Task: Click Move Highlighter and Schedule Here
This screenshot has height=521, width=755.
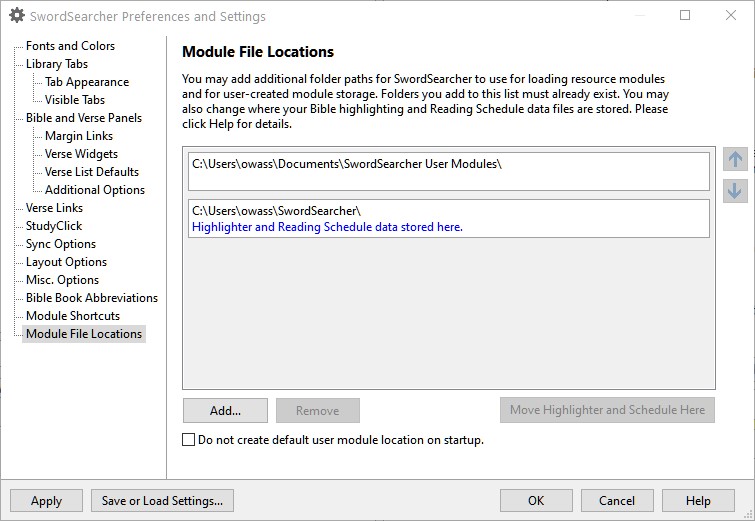Action: click(x=607, y=410)
